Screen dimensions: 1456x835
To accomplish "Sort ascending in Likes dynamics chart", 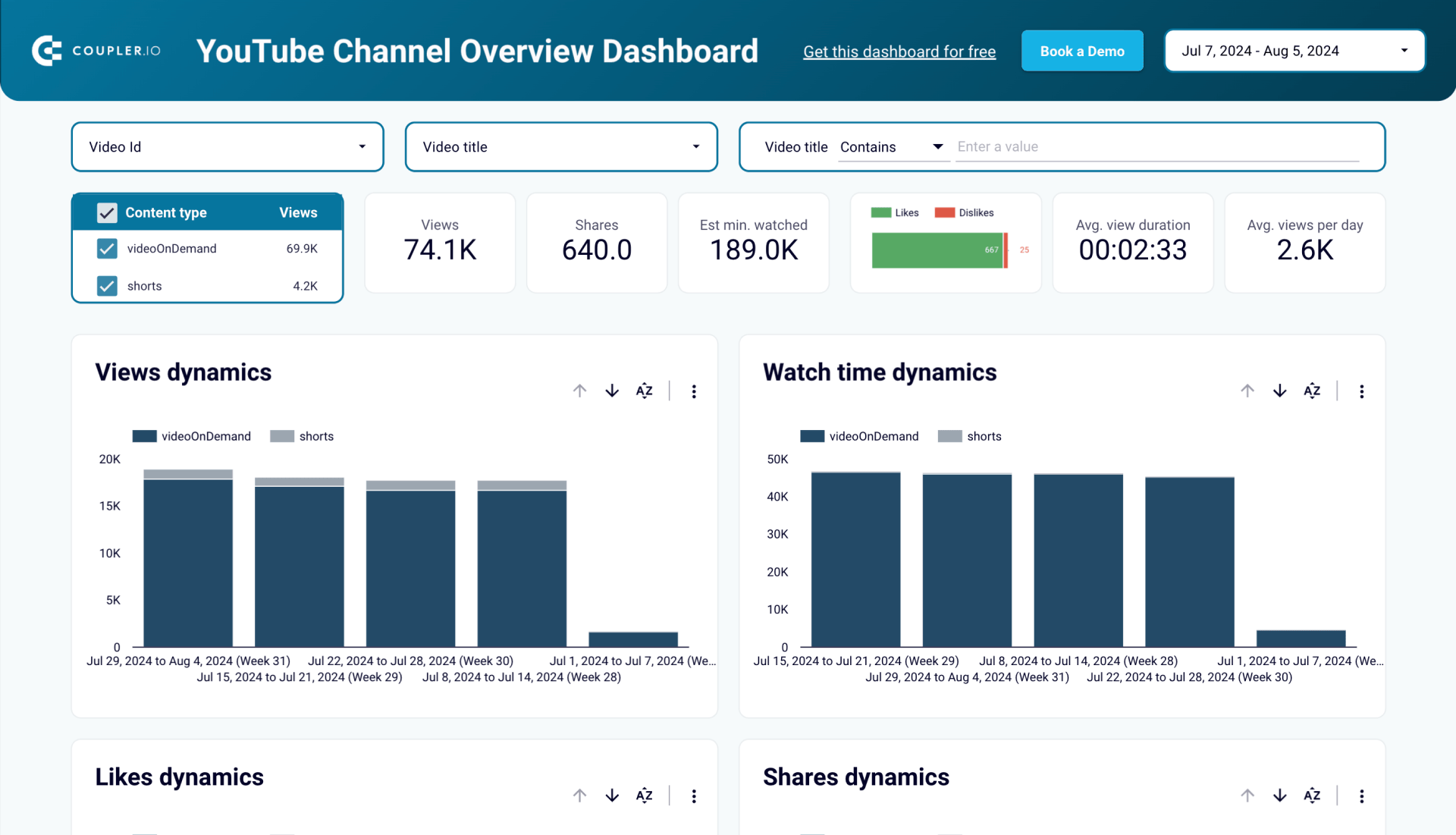I will click(580, 796).
